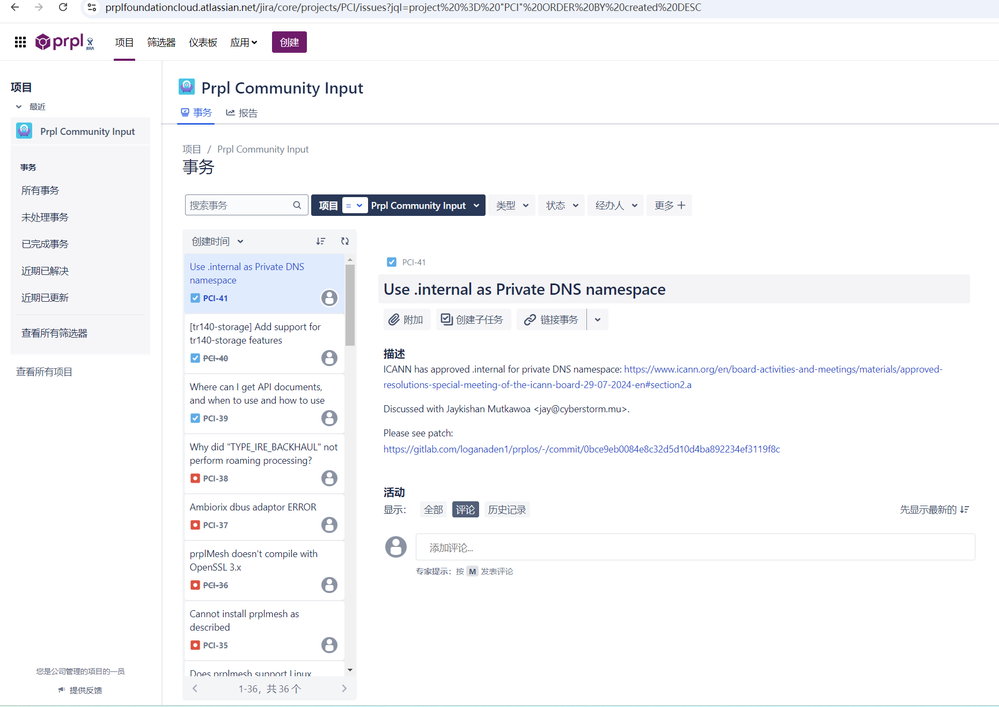Click task type icon on PCI-40
999x707 pixels.
click(195, 359)
